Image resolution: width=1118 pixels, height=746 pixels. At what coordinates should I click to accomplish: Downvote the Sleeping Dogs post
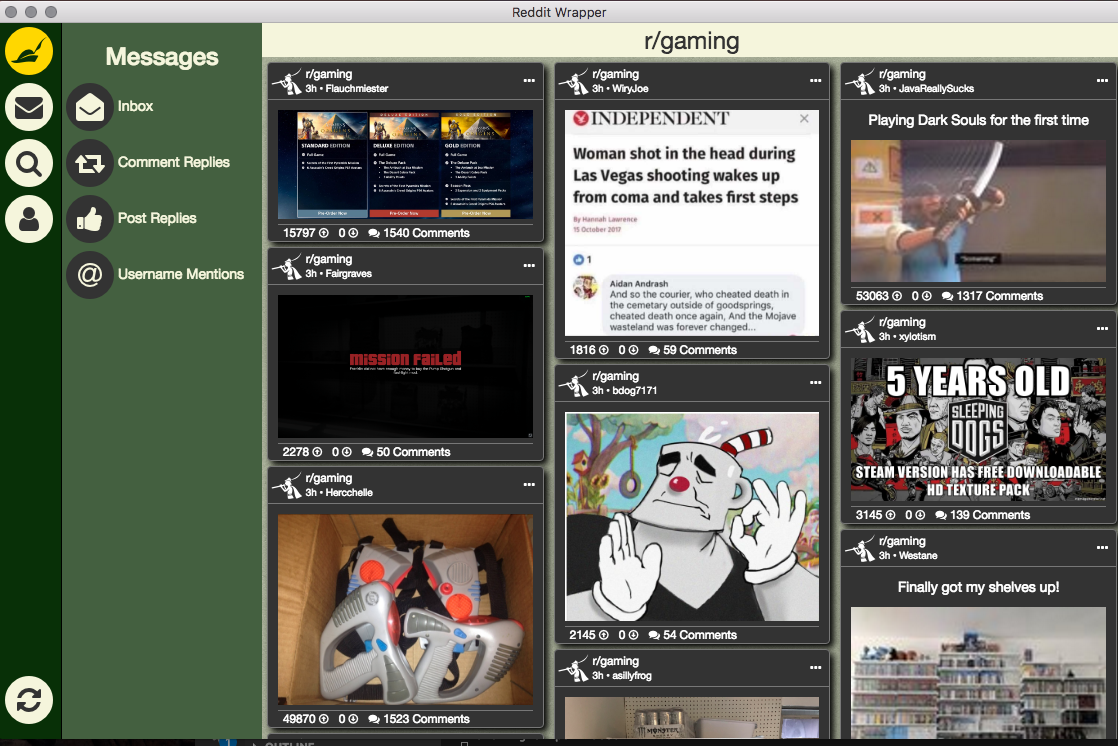tap(920, 515)
